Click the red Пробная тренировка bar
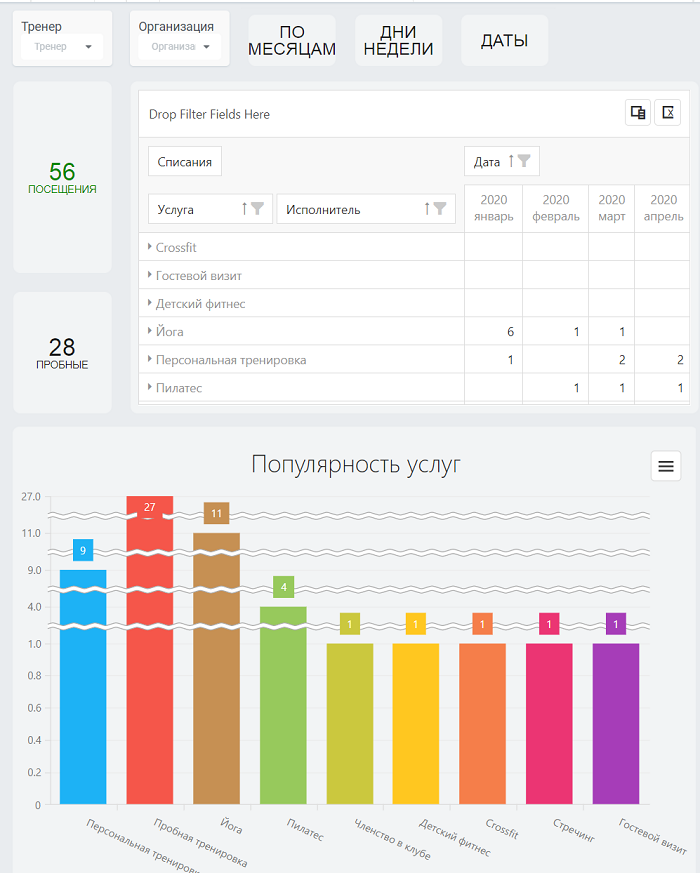The height and width of the screenshot is (873, 700). [150, 650]
